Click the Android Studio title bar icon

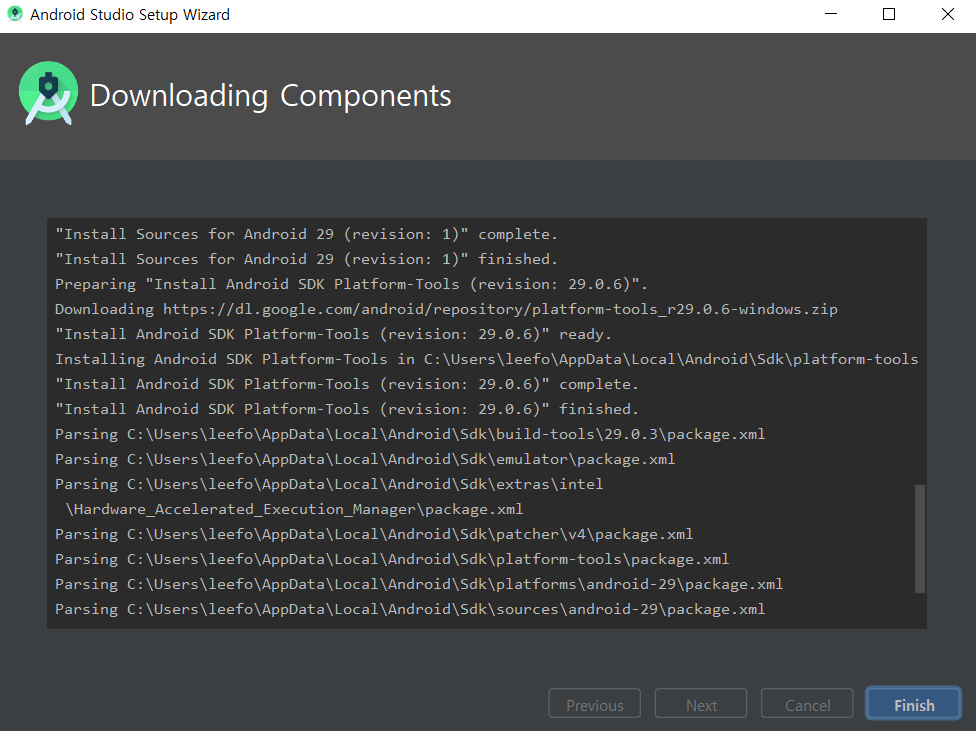click(14, 14)
